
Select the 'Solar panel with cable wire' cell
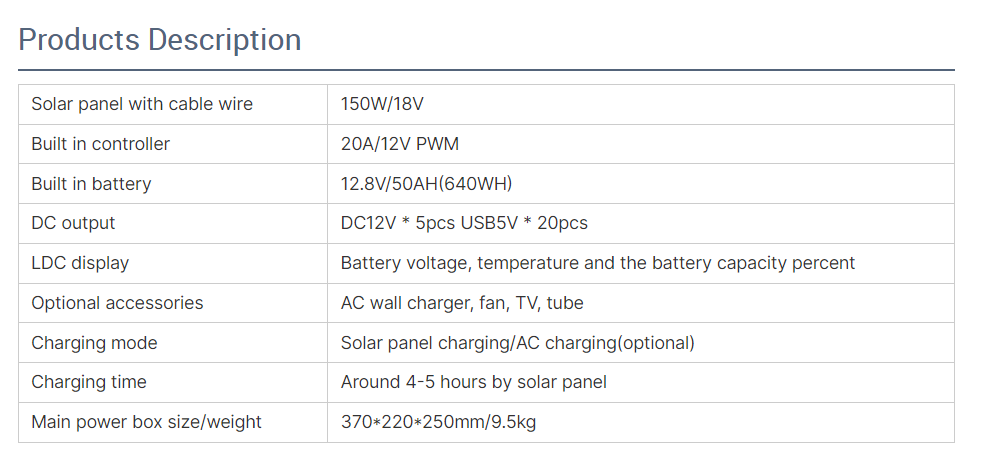(142, 104)
